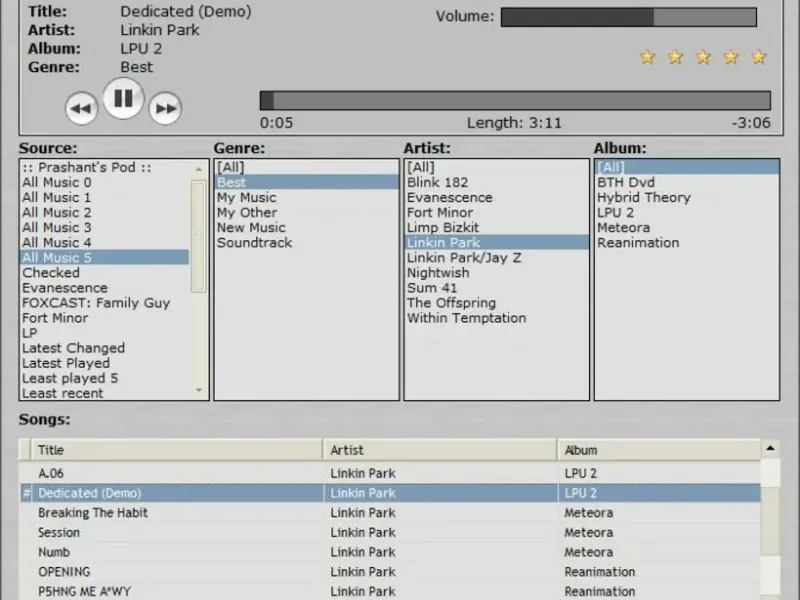The width and height of the screenshot is (800, 600).
Task: Pick 'Blink 182' artist
Action: tap(496, 182)
